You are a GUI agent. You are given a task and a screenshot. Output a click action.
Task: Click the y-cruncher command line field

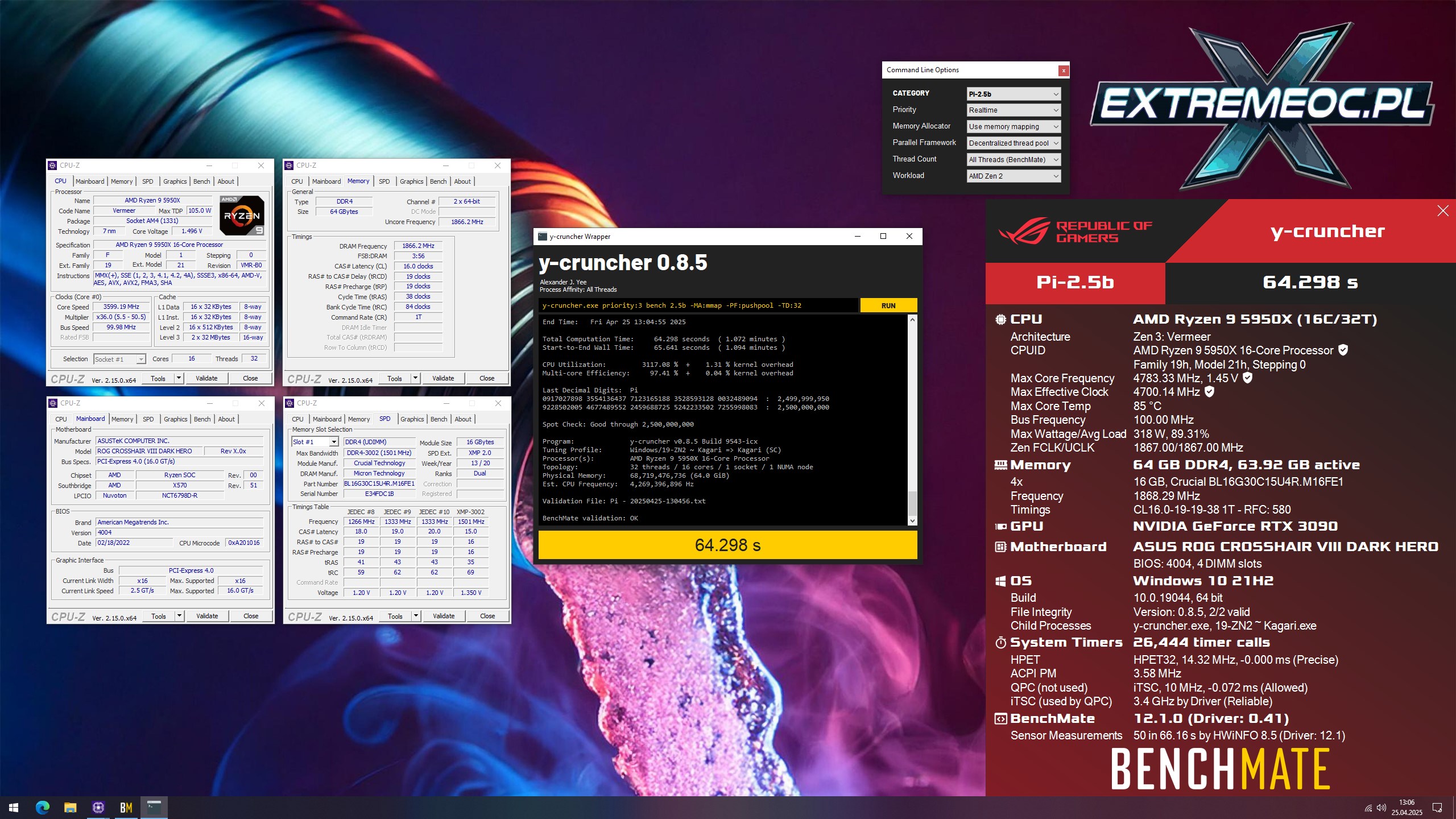698,305
